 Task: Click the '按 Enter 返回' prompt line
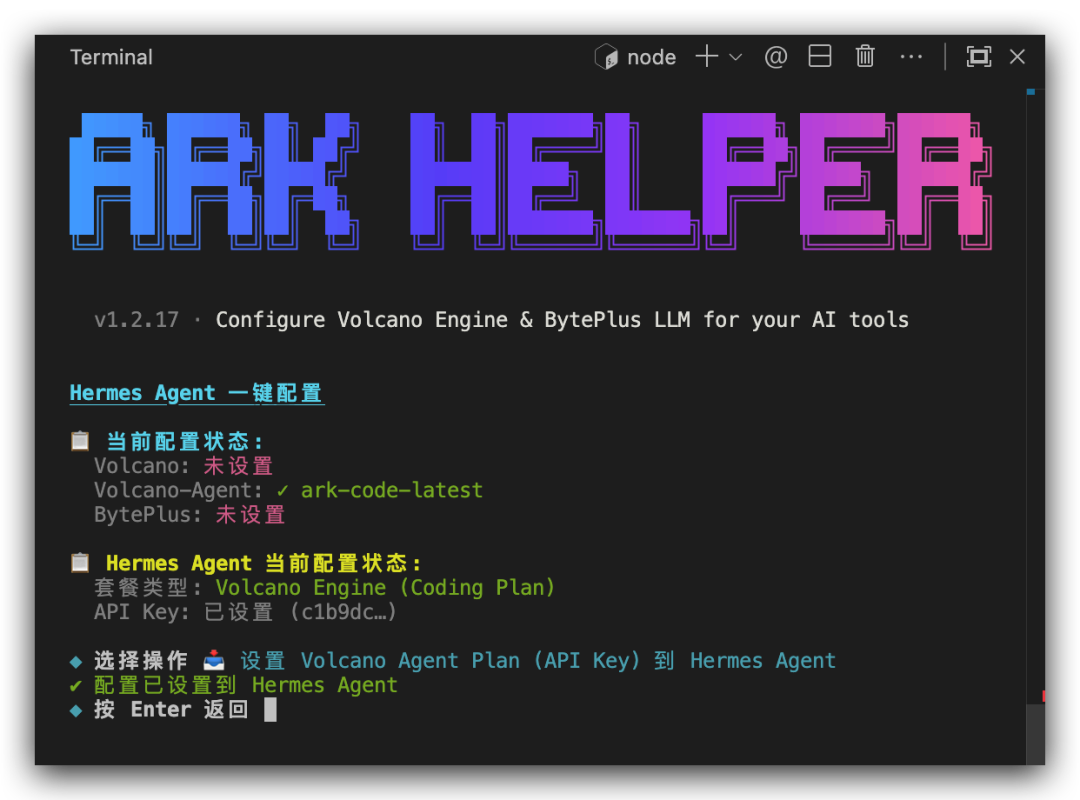click(171, 710)
